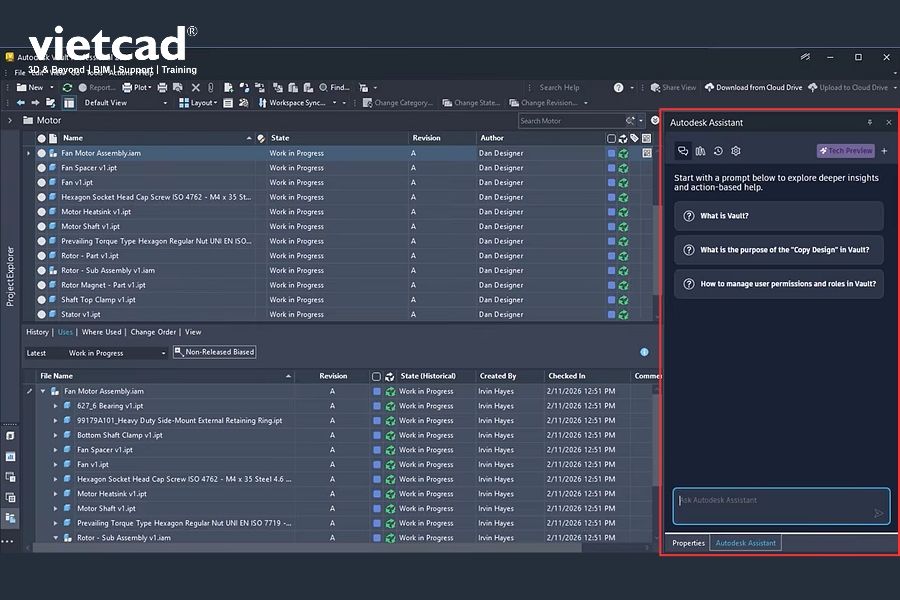
Task: Open the library books icon in Autodesk Assistant
Action: tap(700, 150)
